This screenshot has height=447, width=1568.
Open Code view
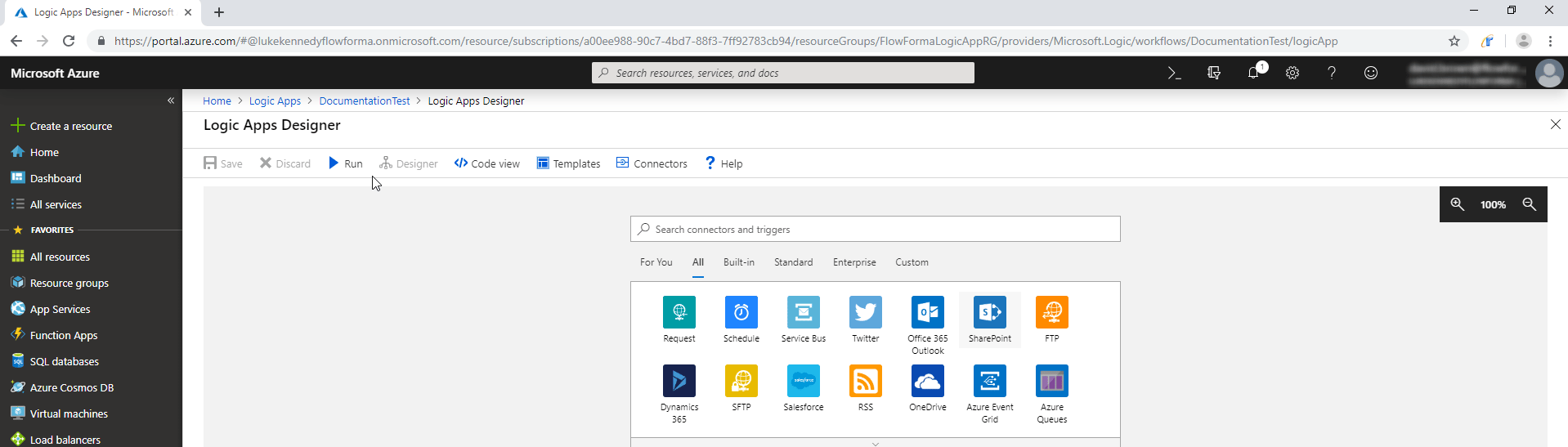[x=487, y=163]
